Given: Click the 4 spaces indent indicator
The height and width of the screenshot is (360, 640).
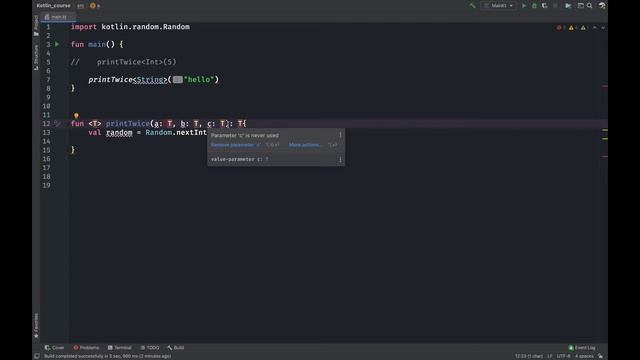Looking at the screenshot, I should point(584,356).
